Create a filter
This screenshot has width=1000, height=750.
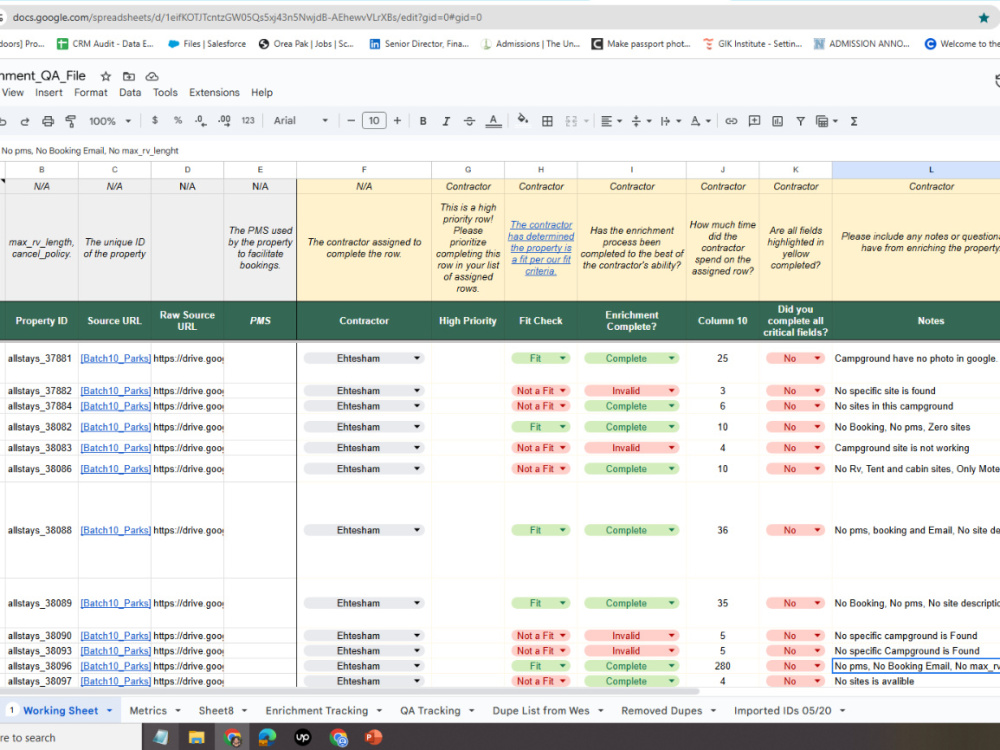tap(800, 121)
